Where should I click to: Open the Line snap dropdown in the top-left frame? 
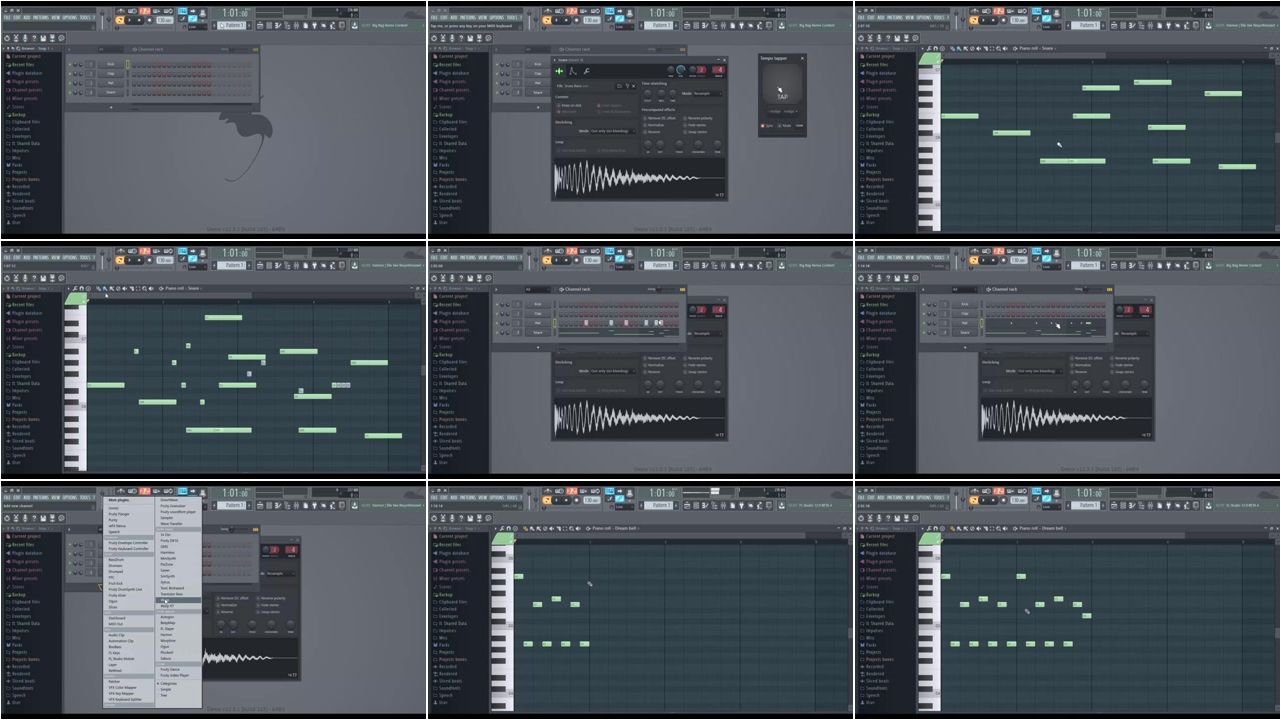coord(197,27)
